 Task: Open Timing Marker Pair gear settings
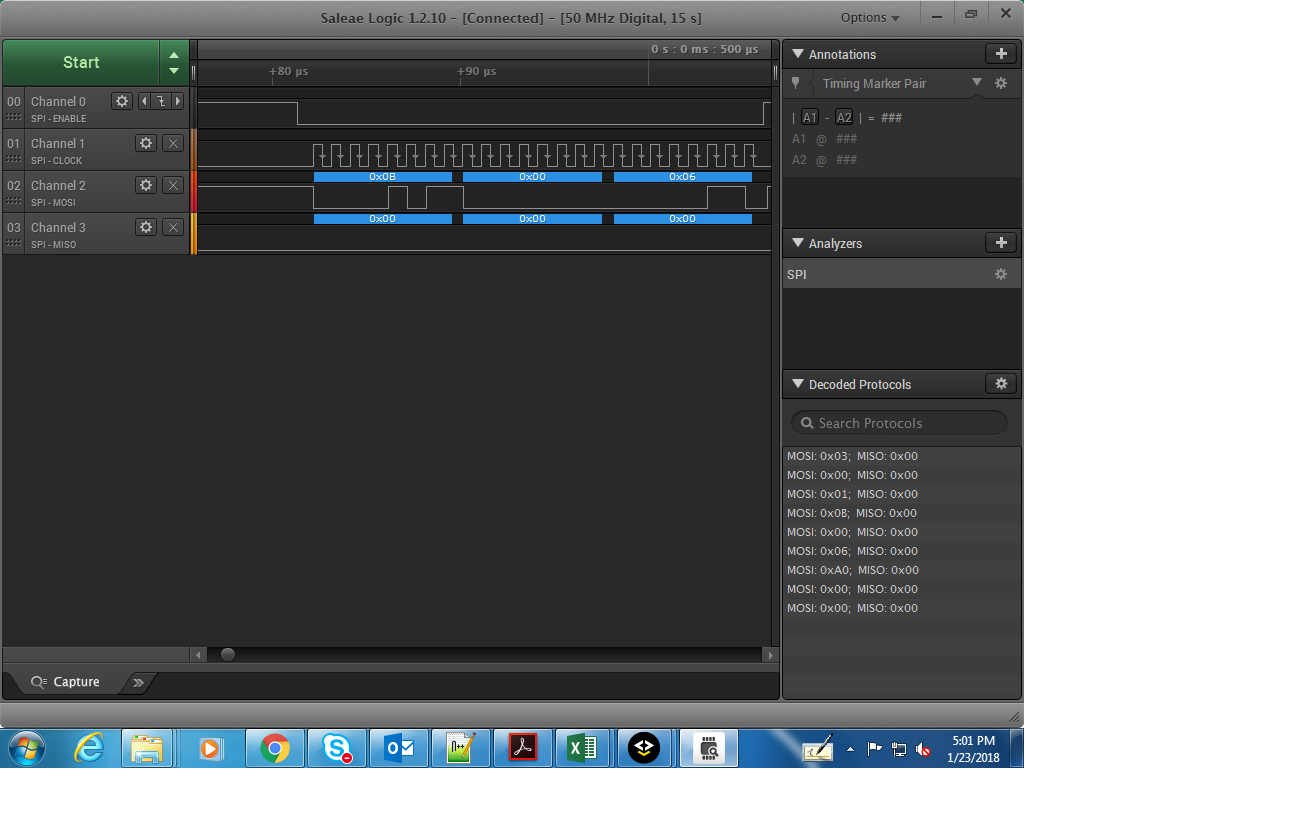1001,83
